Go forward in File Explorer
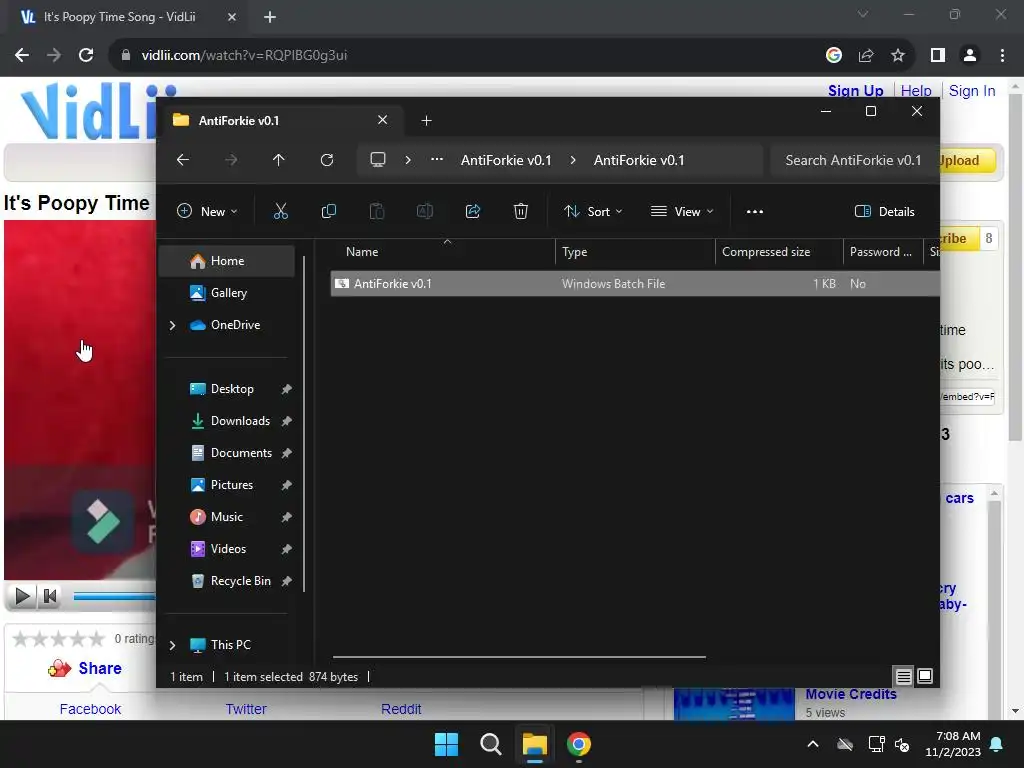Viewport: 1024px width, 768px height. pyautogui.click(x=231, y=160)
